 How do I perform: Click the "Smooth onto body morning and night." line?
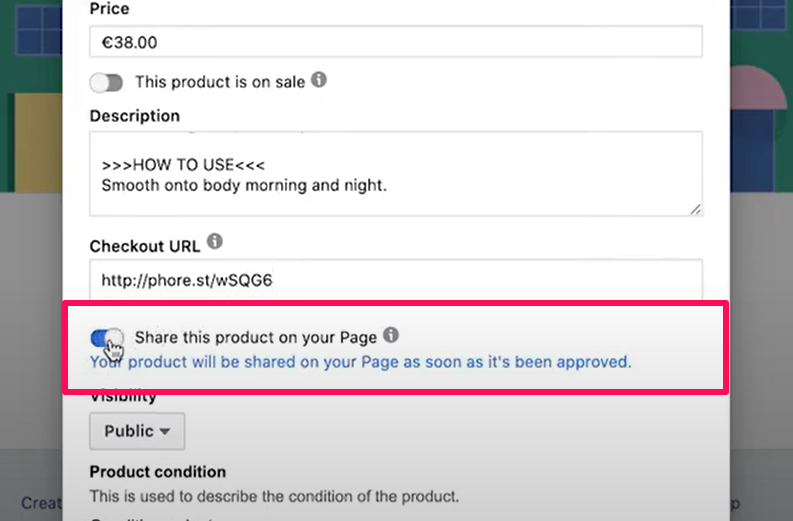[243, 185]
